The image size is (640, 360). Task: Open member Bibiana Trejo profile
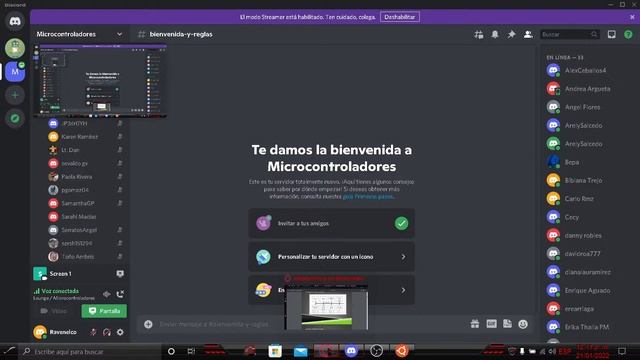(584, 180)
